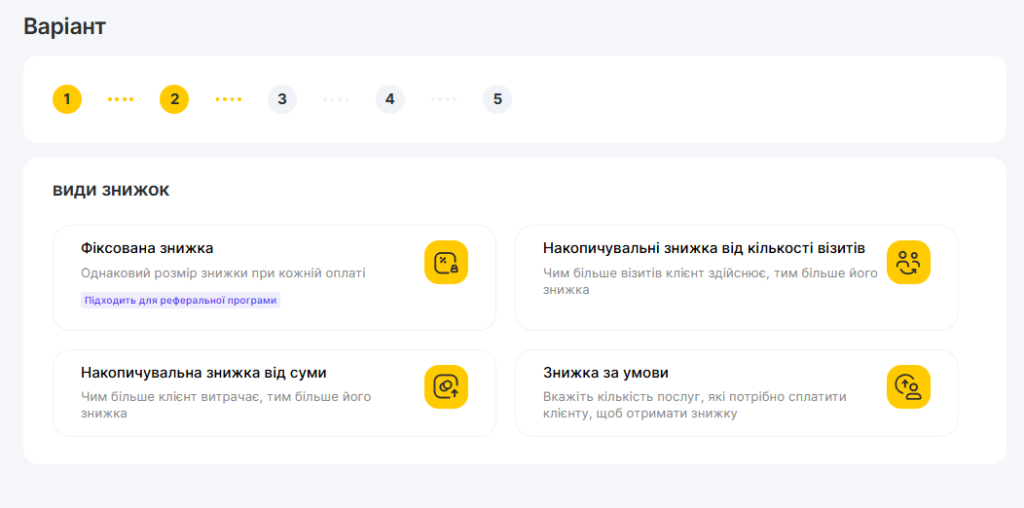Jump to step 2 in the stepper
1024x508 pixels.
click(x=174, y=99)
